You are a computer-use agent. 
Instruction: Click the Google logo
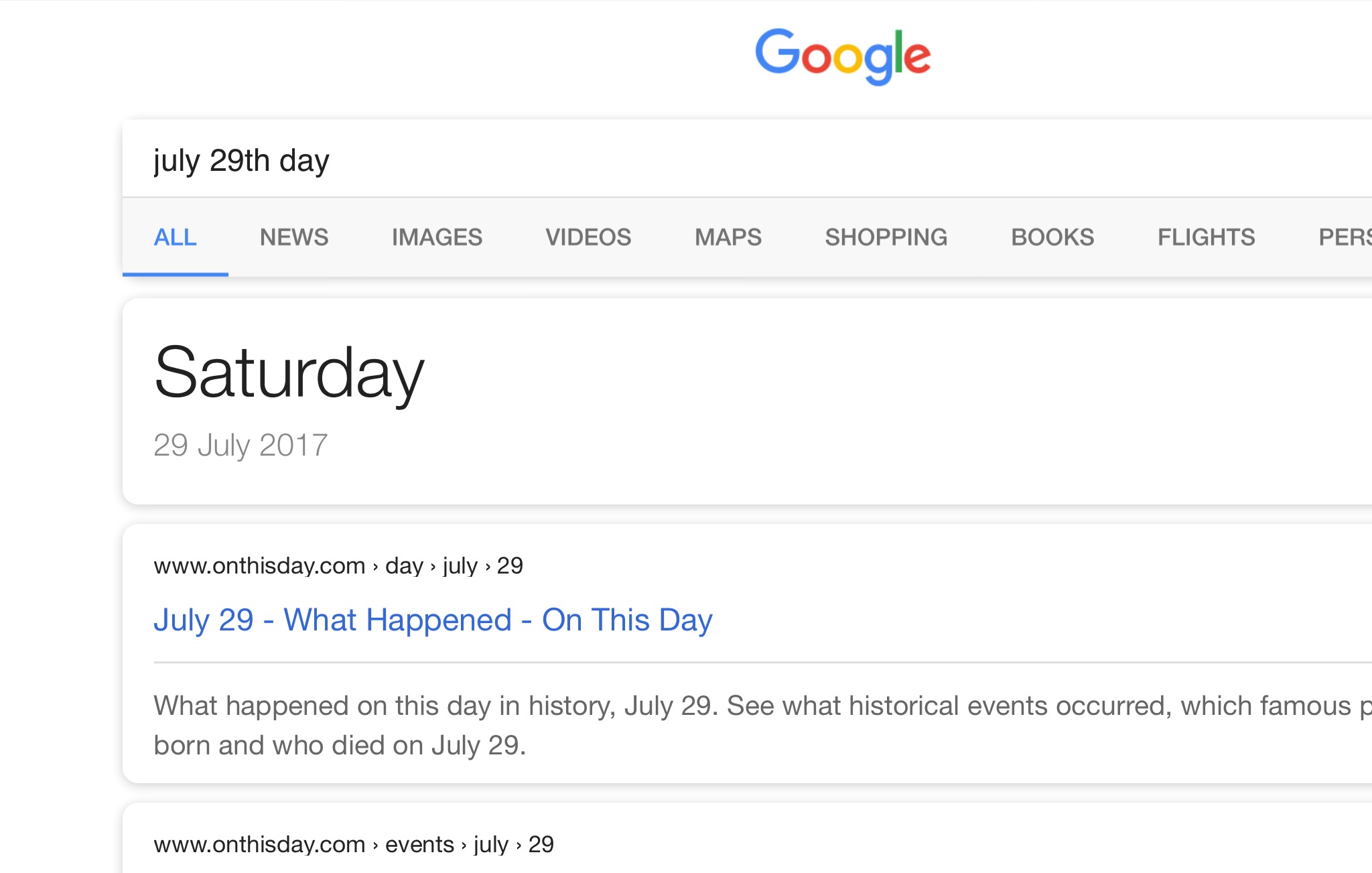pyautogui.click(x=842, y=56)
